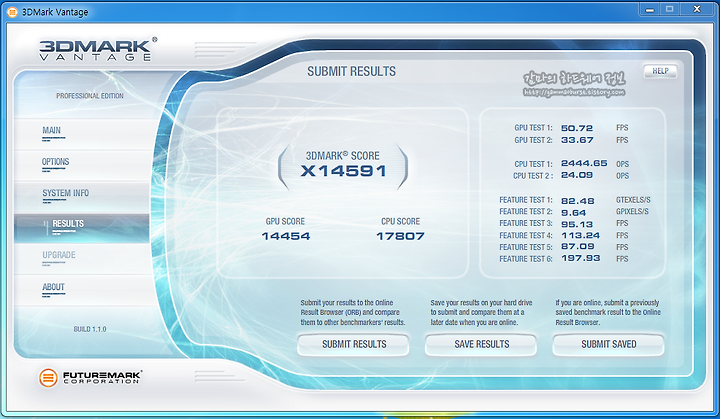Click the Submit Results page heading
Viewport: 720px width, 419px height.
tap(351, 72)
